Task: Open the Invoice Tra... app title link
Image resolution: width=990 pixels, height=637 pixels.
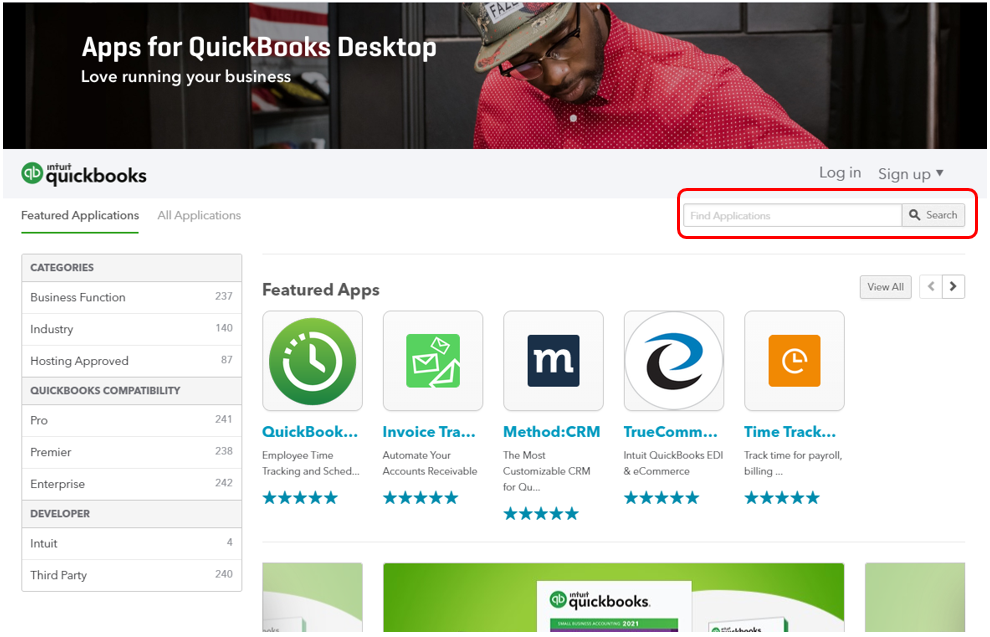Action: pos(429,432)
